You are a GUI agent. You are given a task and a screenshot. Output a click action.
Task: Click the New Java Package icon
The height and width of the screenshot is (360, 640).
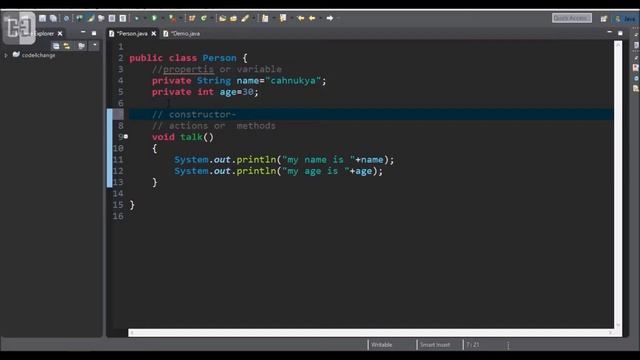click(x=192, y=18)
